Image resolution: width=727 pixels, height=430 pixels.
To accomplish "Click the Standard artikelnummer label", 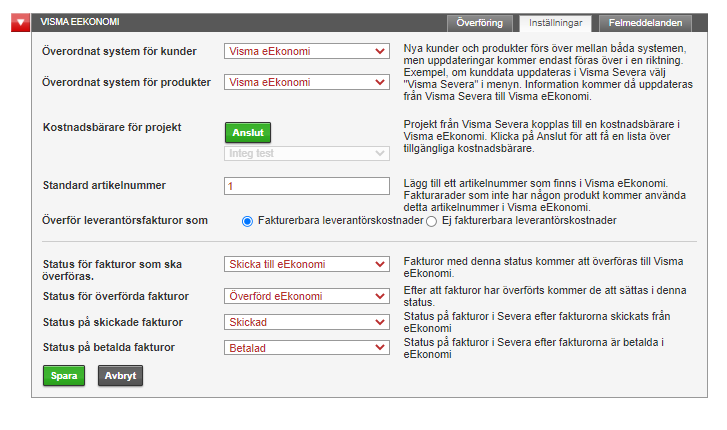I will [x=104, y=186].
